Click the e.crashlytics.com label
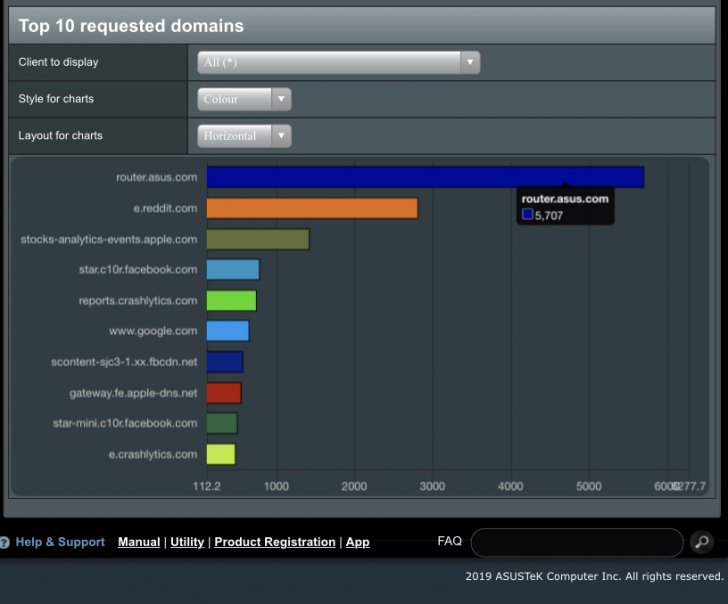Viewport: 728px width, 604px height. (x=153, y=454)
